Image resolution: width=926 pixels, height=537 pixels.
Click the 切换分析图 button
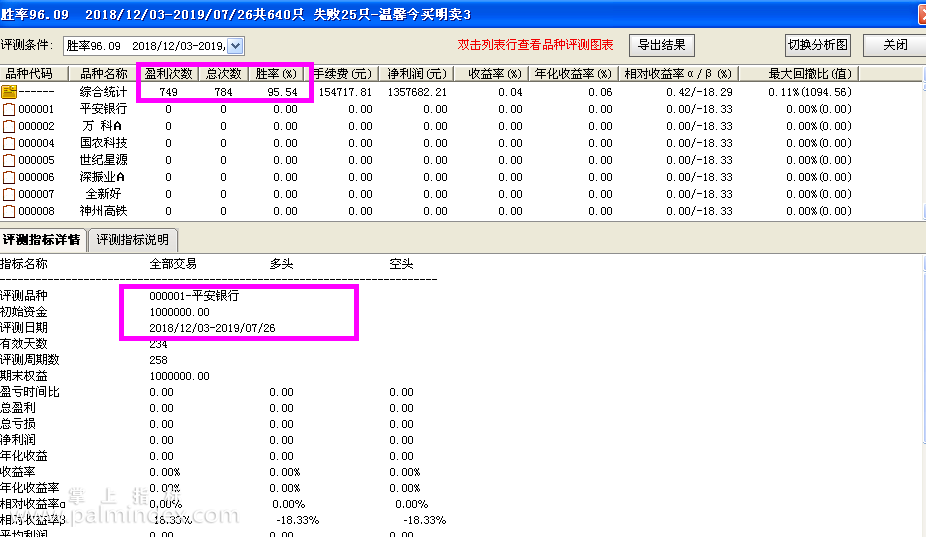[818, 45]
